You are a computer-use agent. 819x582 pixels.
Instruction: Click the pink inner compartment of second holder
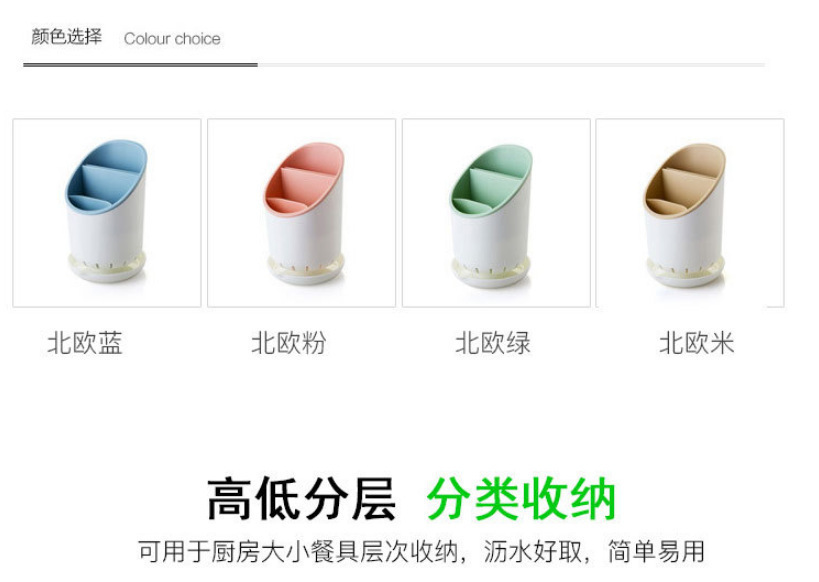point(303,178)
